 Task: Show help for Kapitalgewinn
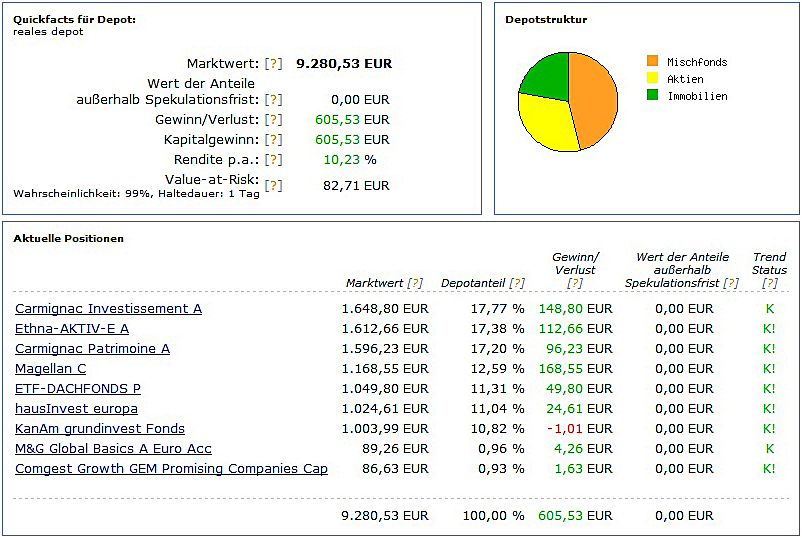pyautogui.click(x=273, y=140)
